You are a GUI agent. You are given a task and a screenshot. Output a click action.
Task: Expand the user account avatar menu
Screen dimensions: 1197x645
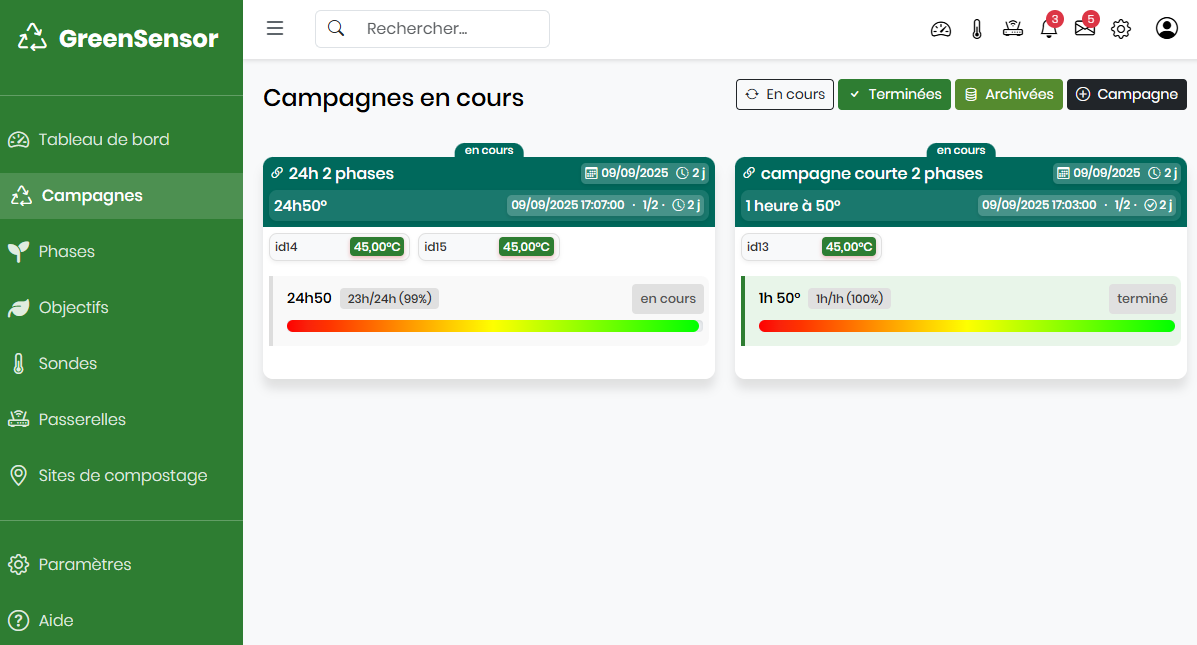(x=1167, y=28)
